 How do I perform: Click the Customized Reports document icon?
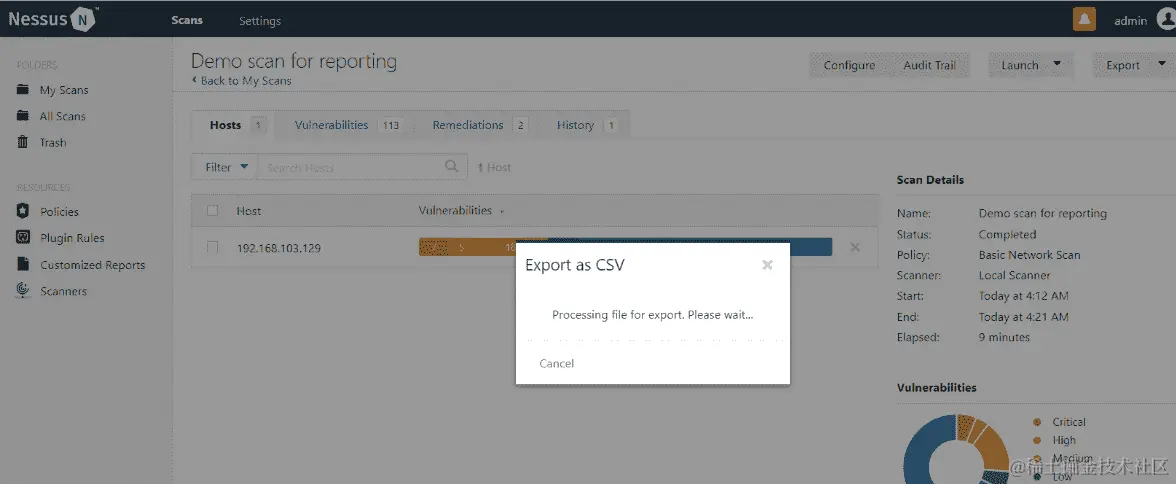coord(23,264)
